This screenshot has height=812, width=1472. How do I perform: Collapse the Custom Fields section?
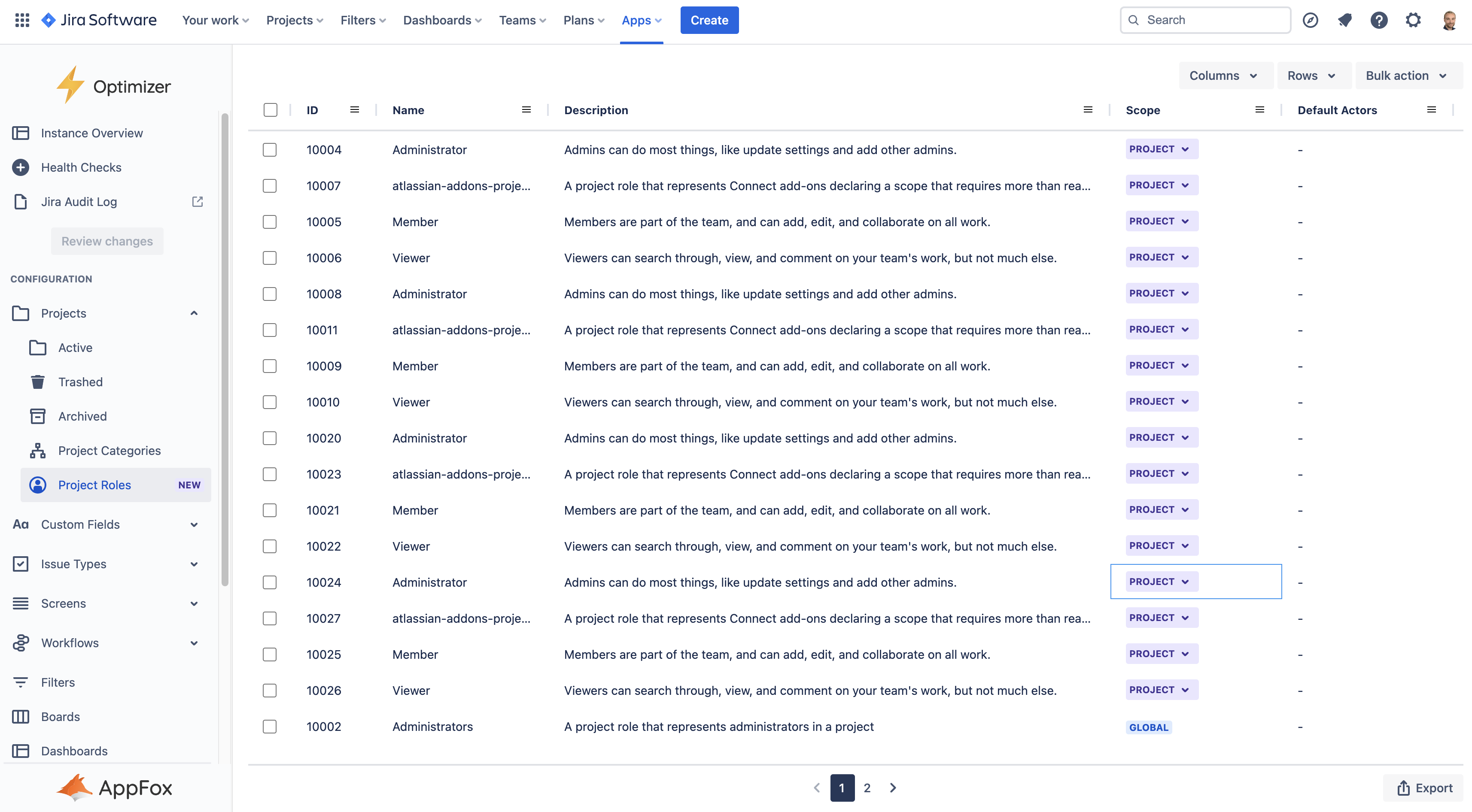pyautogui.click(x=194, y=524)
